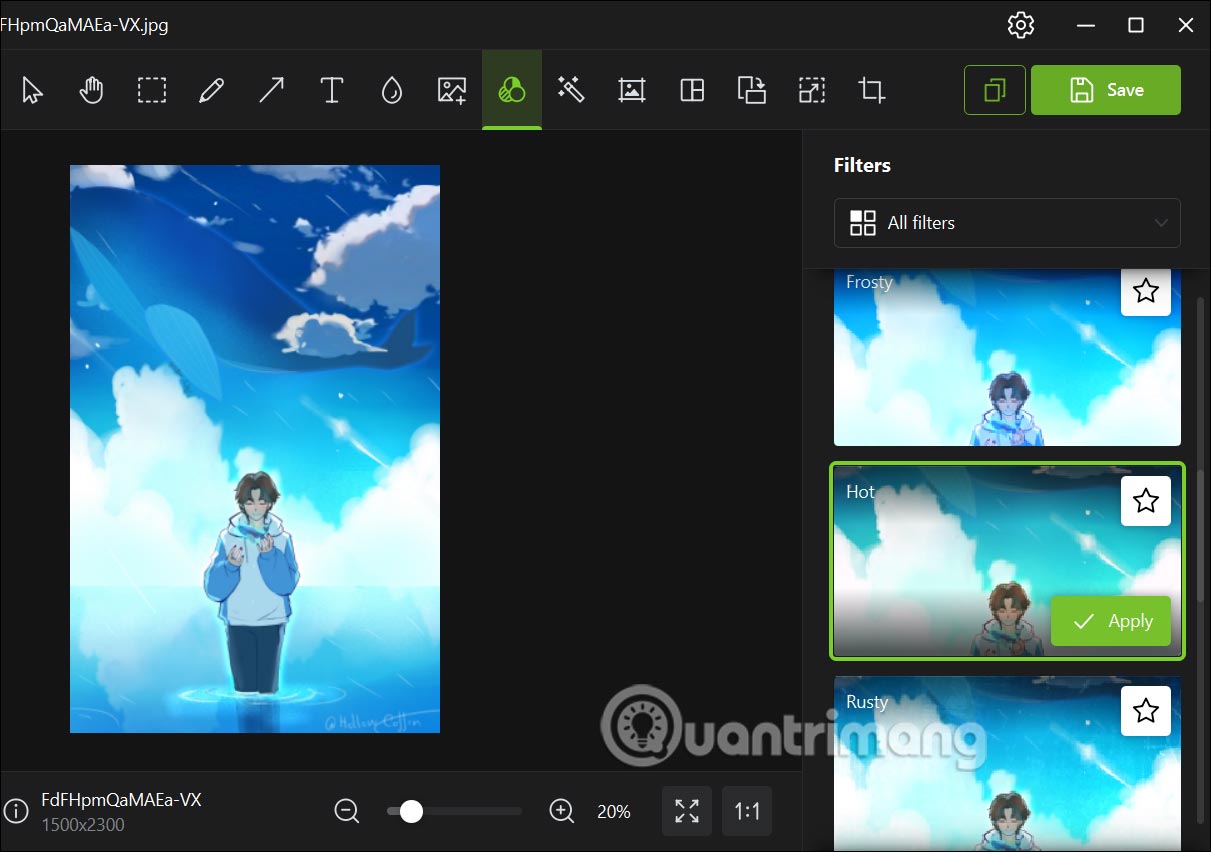Select the crop tool

click(872, 91)
